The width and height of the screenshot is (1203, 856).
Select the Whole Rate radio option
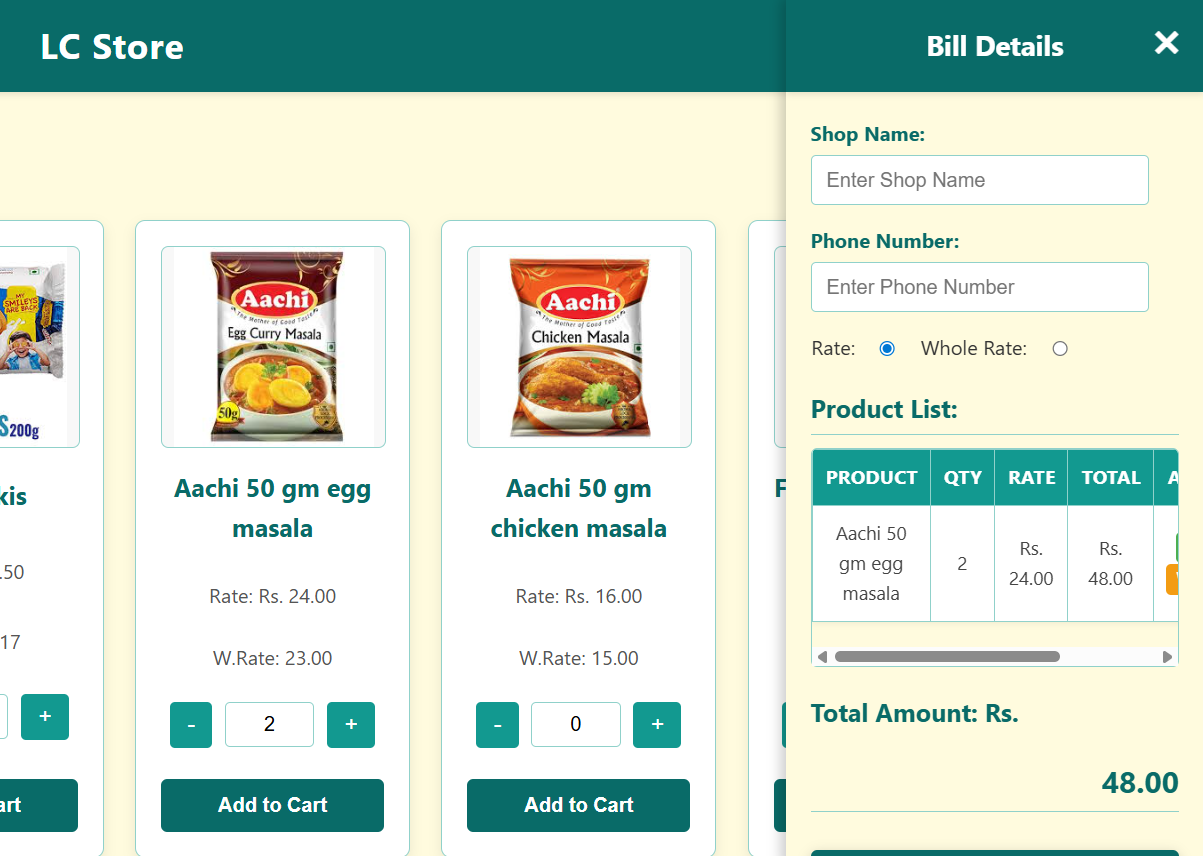pos(1060,349)
